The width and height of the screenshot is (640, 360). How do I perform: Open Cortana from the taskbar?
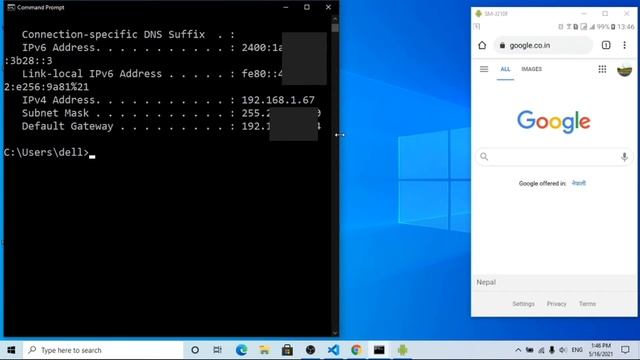(195, 350)
